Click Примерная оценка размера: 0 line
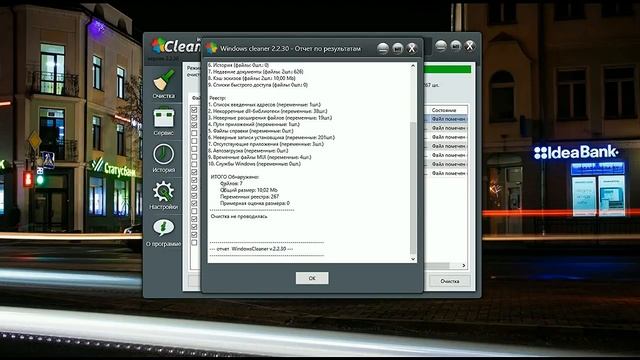The height and width of the screenshot is (360, 640). 255,203
